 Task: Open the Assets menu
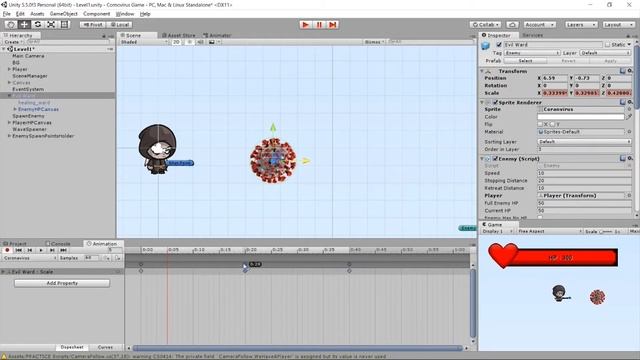point(37,14)
